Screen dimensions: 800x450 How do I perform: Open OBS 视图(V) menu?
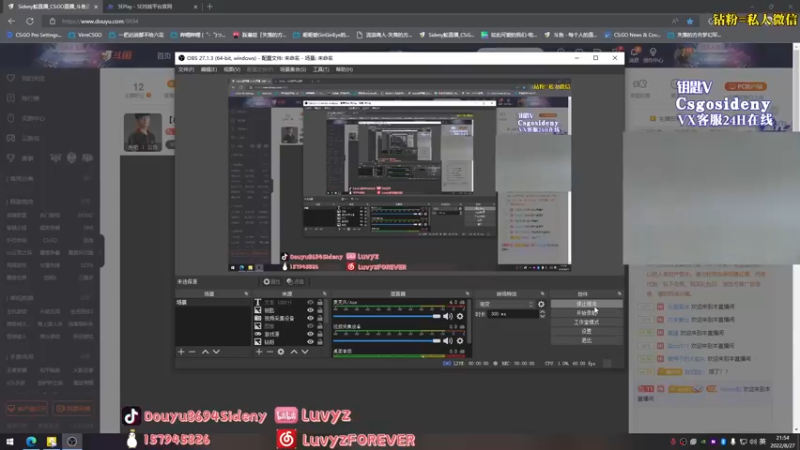[232, 69]
